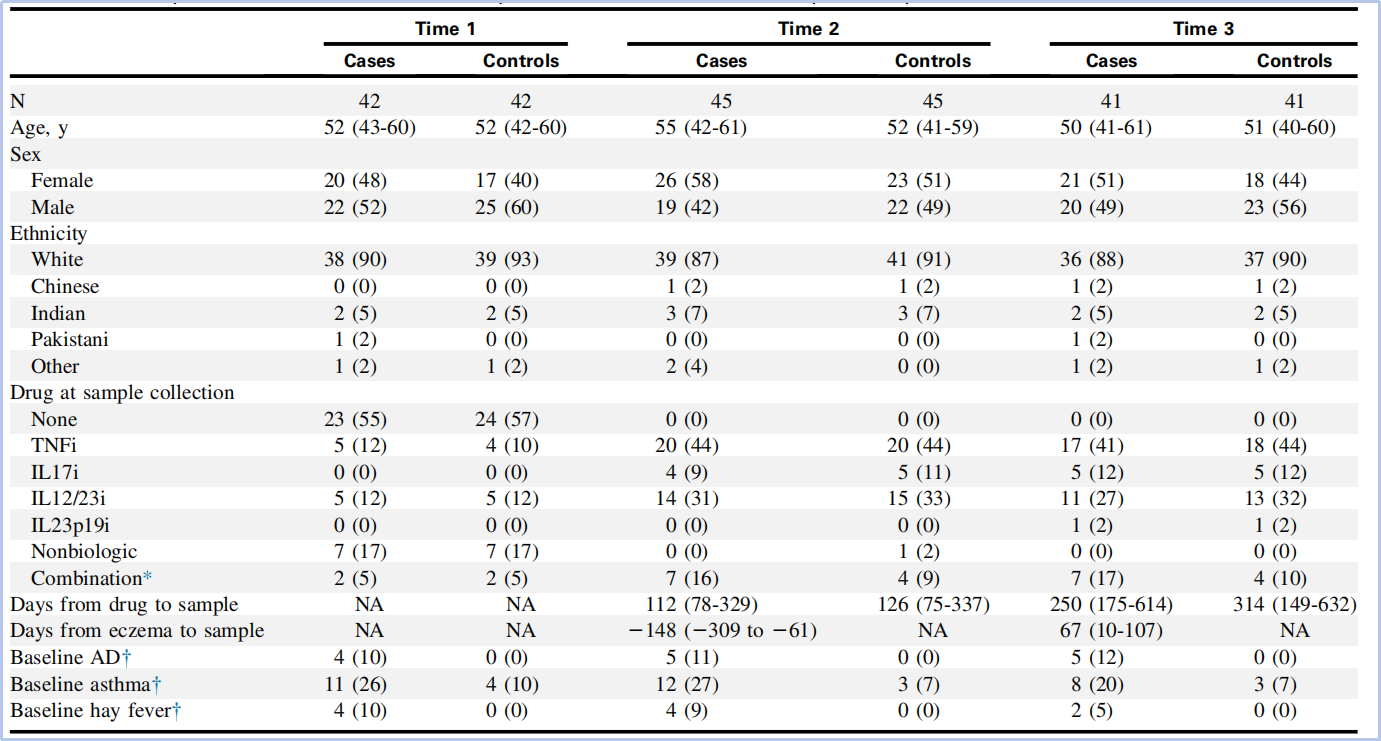Click the age cell reading 55 (42-61)
1381x741 pixels.
[x=721, y=128]
